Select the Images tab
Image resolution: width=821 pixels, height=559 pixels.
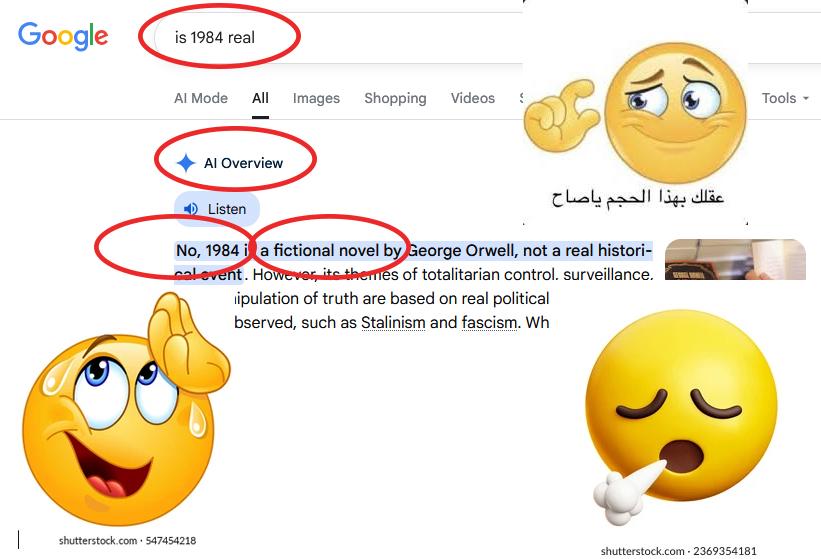tap(316, 98)
